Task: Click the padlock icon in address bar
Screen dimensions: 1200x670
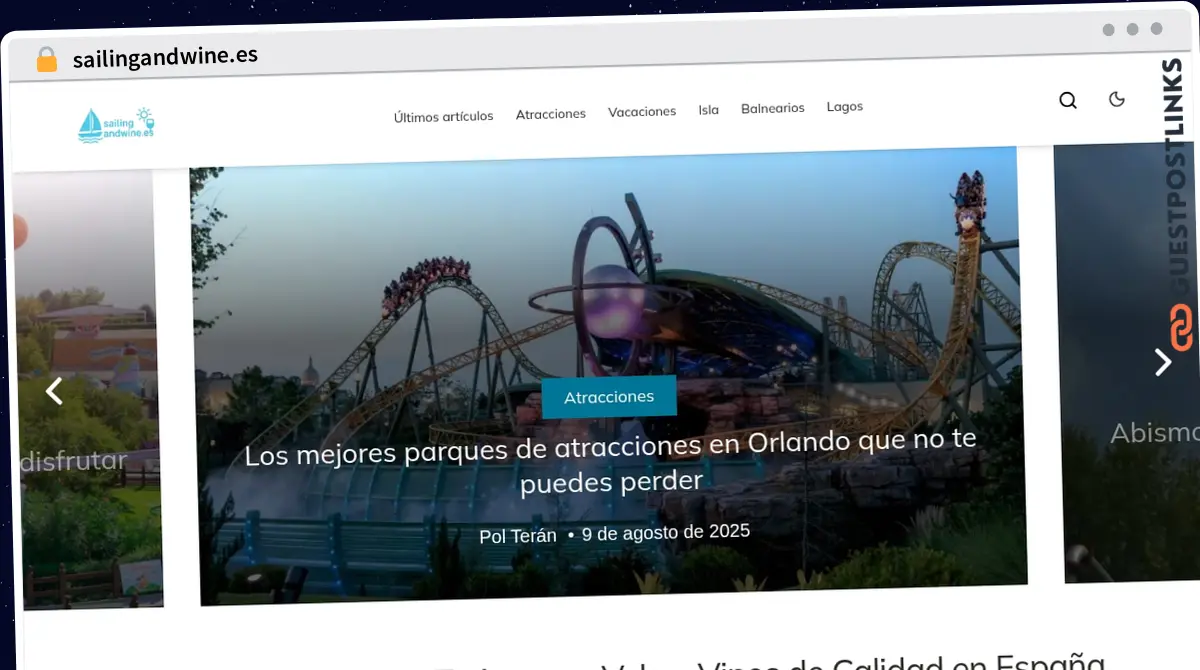Action: (47, 59)
